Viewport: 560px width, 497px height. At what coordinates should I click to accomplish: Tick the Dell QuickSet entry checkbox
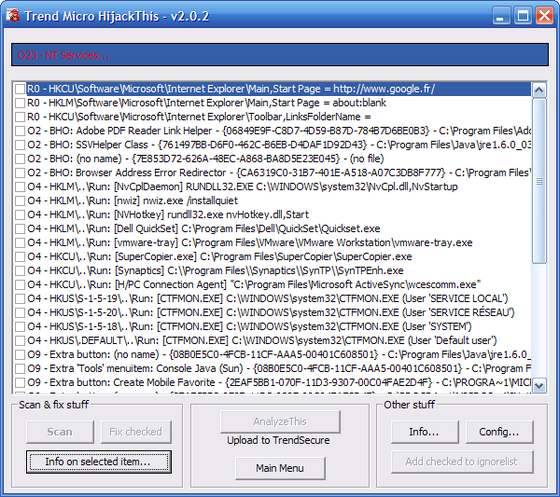coord(20,229)
